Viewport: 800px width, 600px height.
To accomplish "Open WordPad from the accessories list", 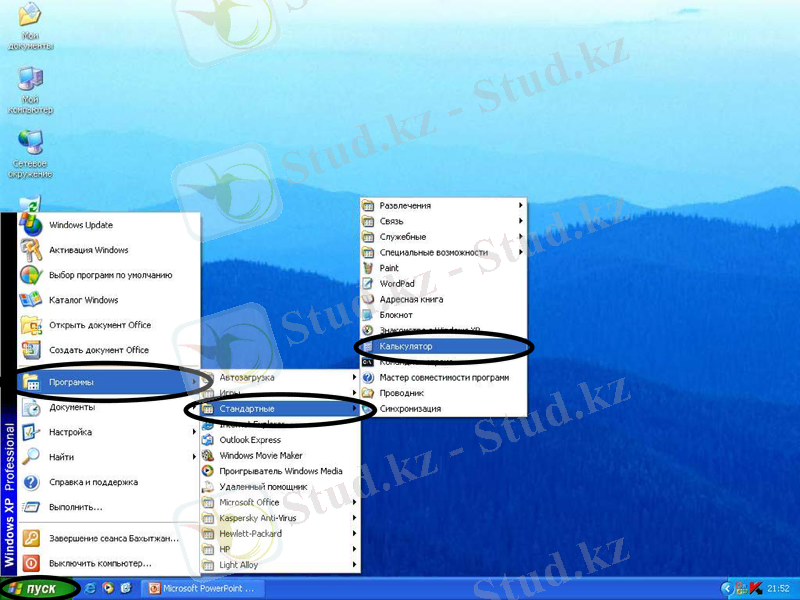I will pyautogui.click(x=396, y=284).
